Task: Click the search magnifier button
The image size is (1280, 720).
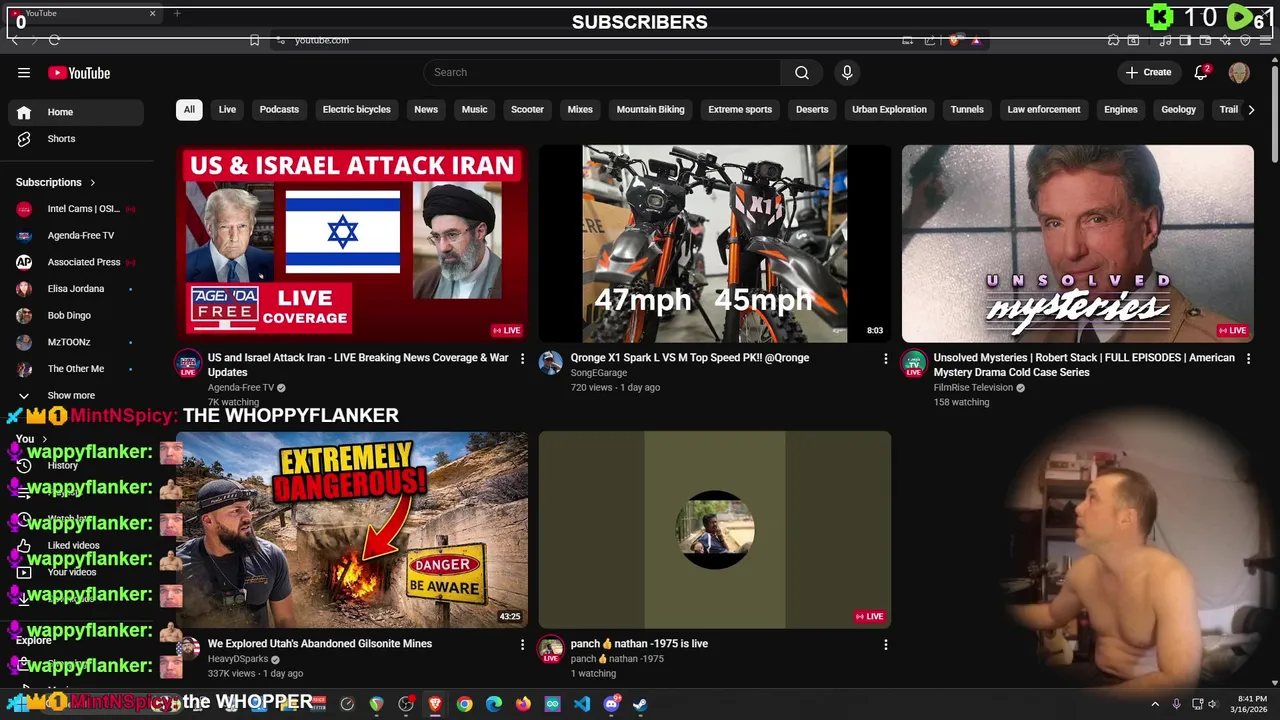Action: tap(802, 72)
